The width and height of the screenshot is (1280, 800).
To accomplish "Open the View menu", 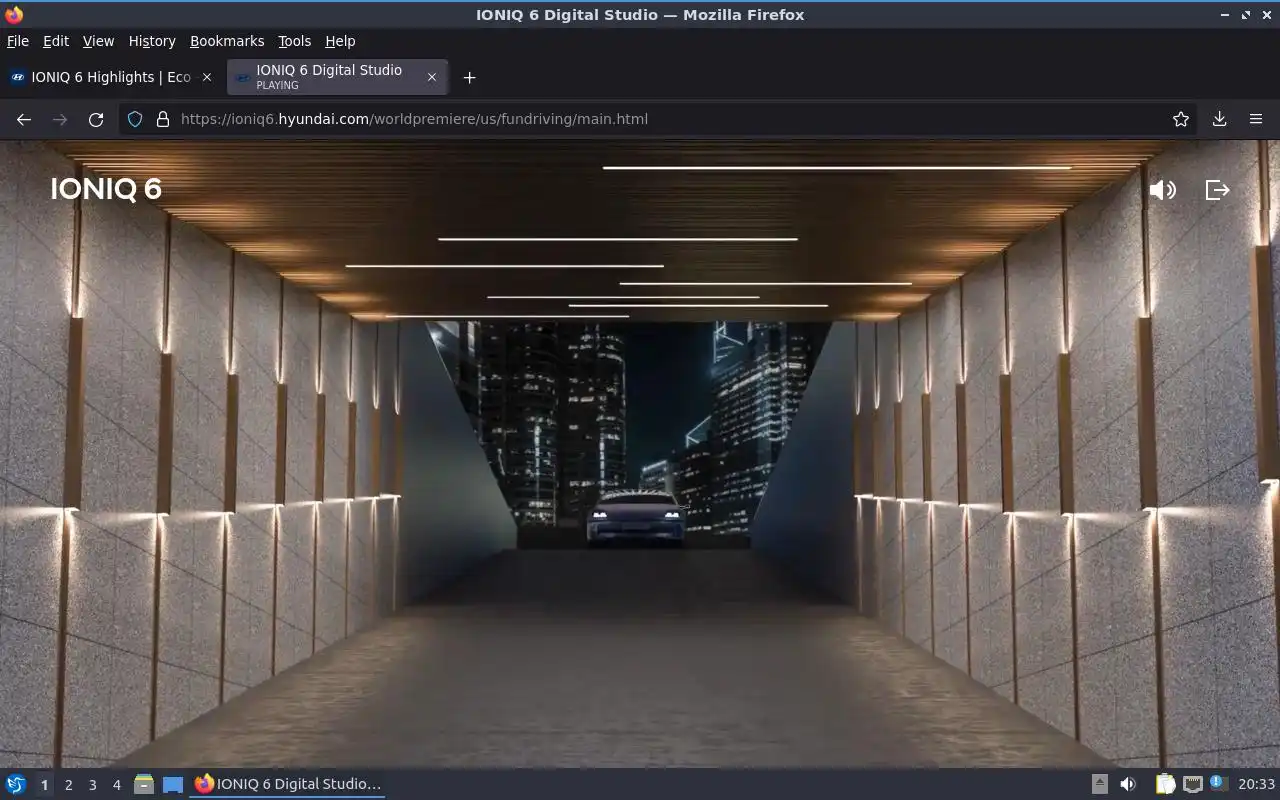I will click(98, 41).
